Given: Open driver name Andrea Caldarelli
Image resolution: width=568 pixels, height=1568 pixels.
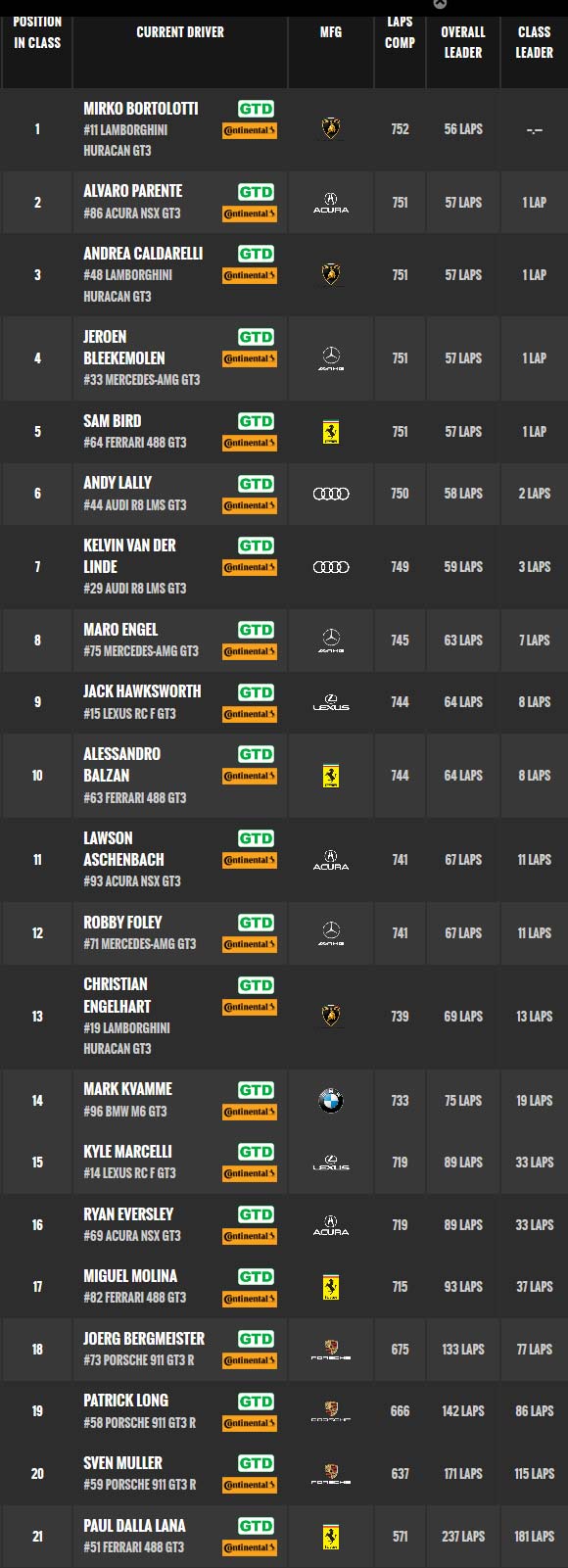Looking at the screenshot, I should [x=143, y=254].
